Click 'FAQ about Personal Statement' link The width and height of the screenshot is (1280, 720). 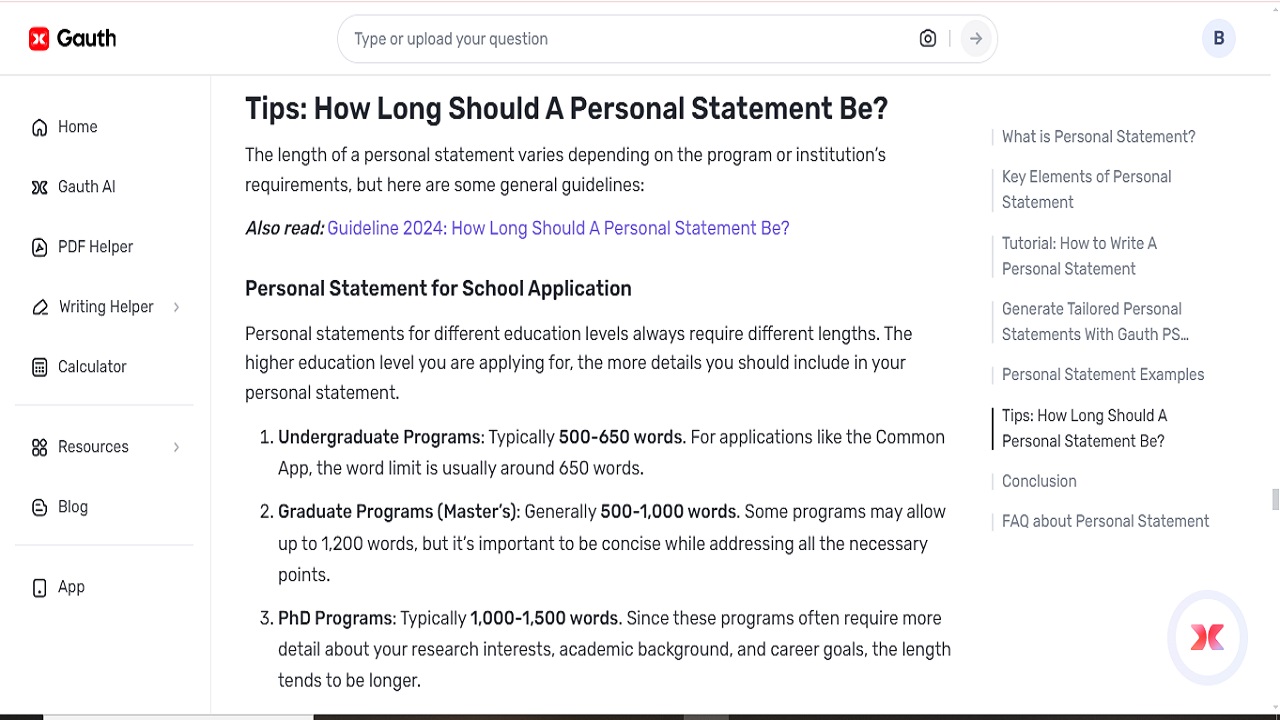1105,521
